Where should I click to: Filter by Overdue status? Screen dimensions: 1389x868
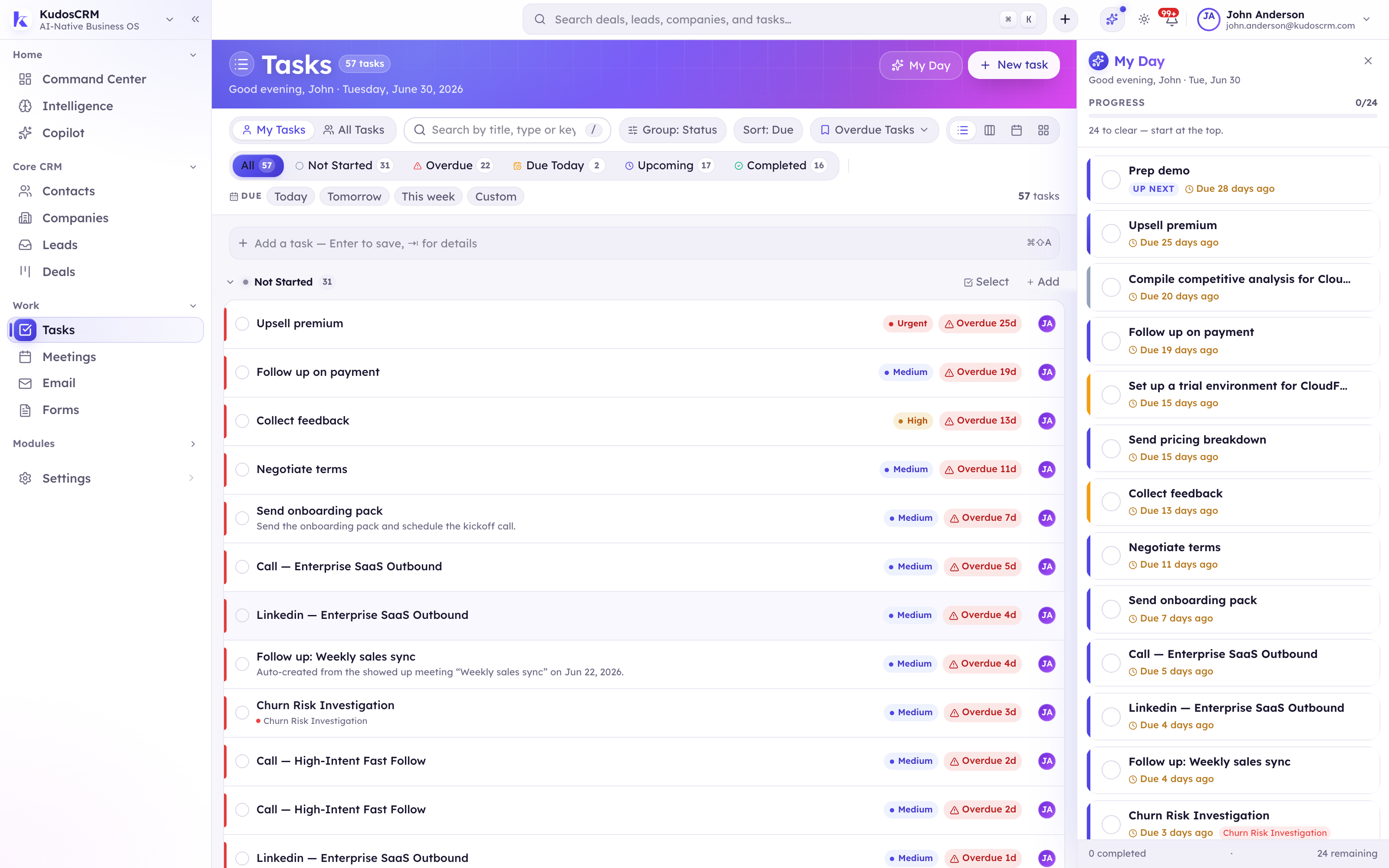[453, 166]
